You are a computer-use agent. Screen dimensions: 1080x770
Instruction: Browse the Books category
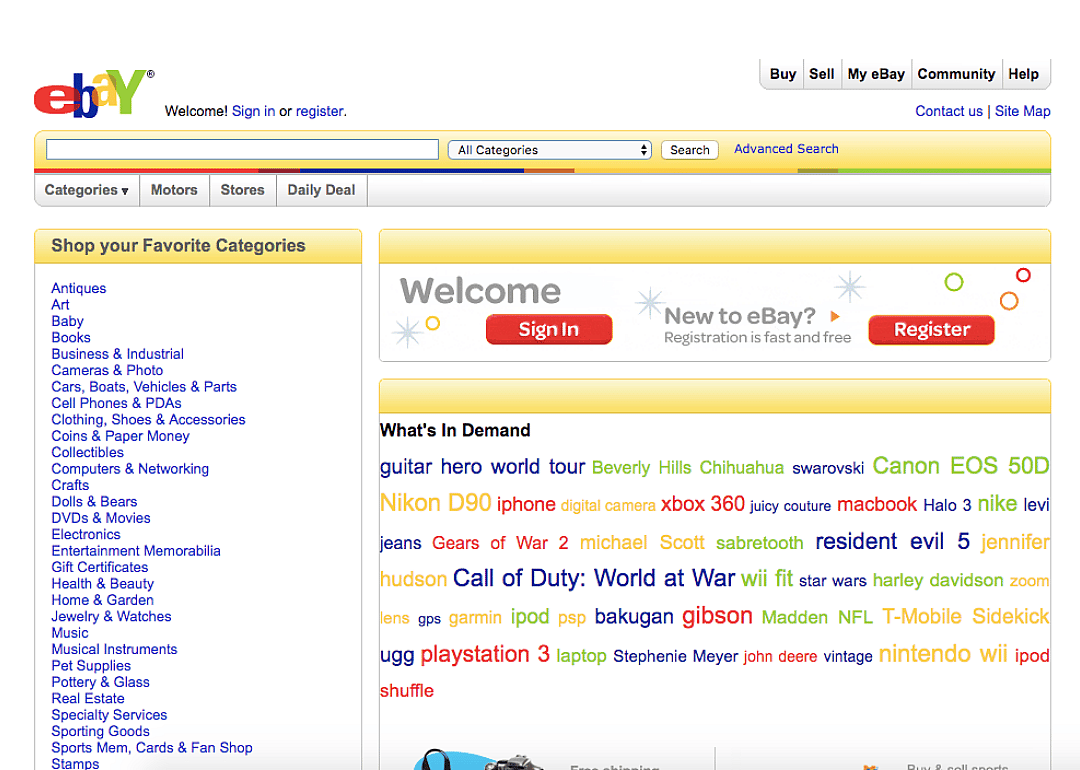(x=71, y=337)
